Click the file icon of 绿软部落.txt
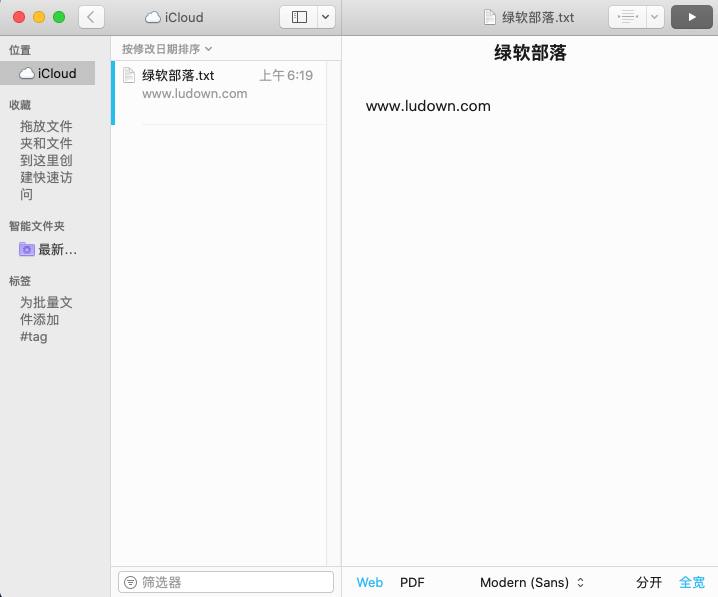Screen dimensions: 718x597 pyautogui.click(x=129, y=75)
